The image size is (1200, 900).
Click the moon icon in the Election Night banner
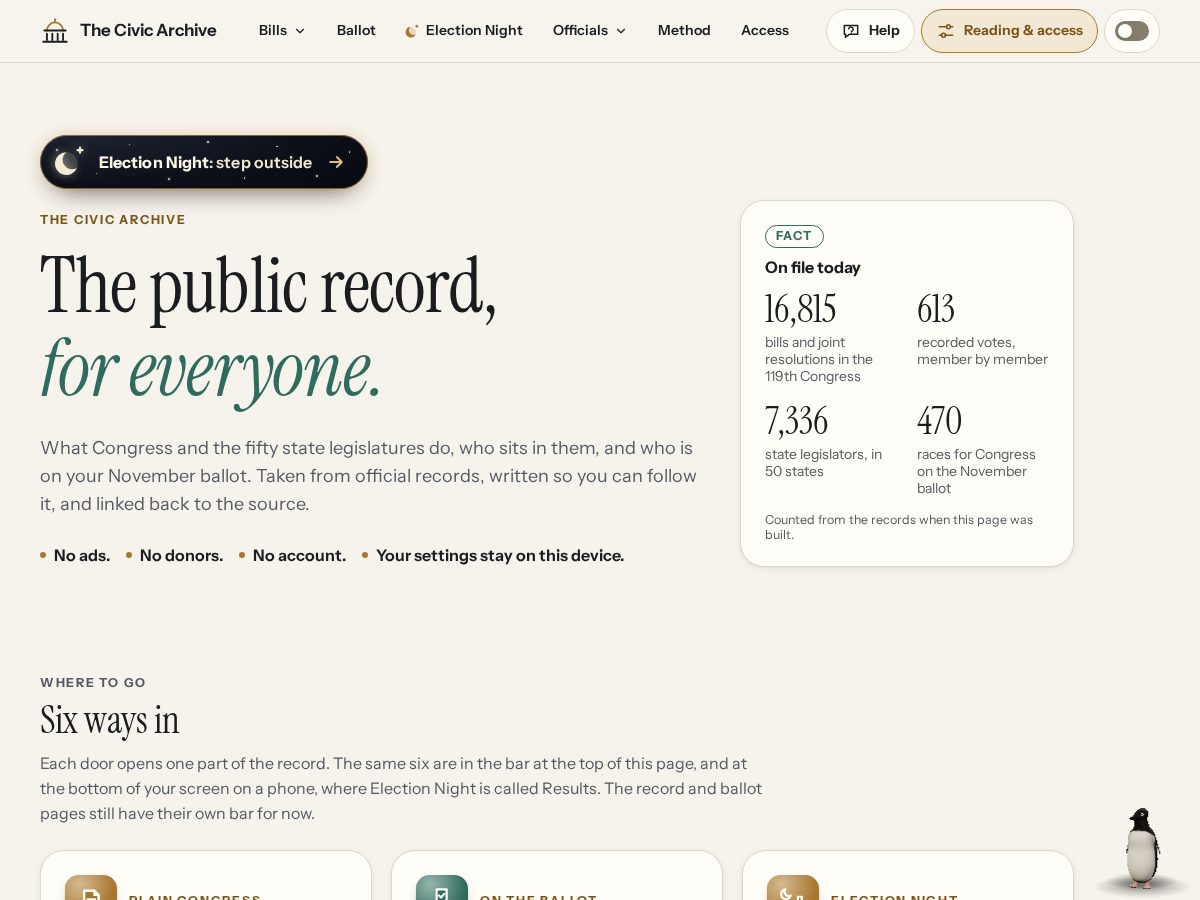tap(68, 162)
